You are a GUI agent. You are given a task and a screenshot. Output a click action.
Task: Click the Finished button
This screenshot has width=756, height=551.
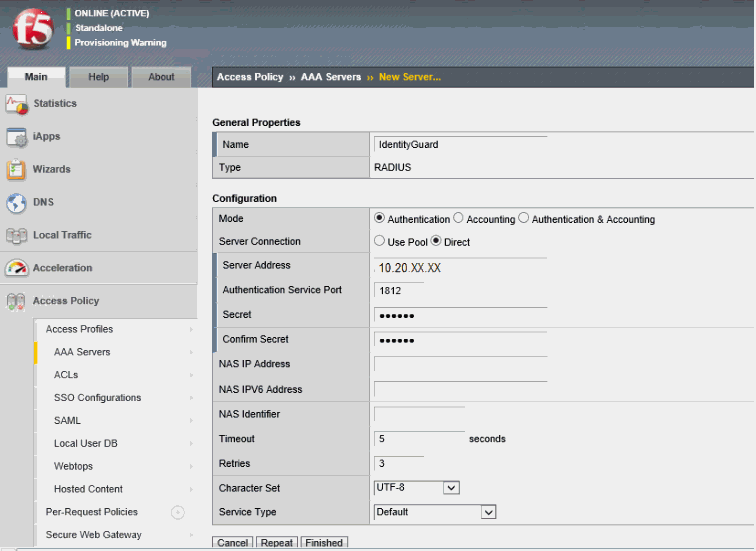click(324, 543)
